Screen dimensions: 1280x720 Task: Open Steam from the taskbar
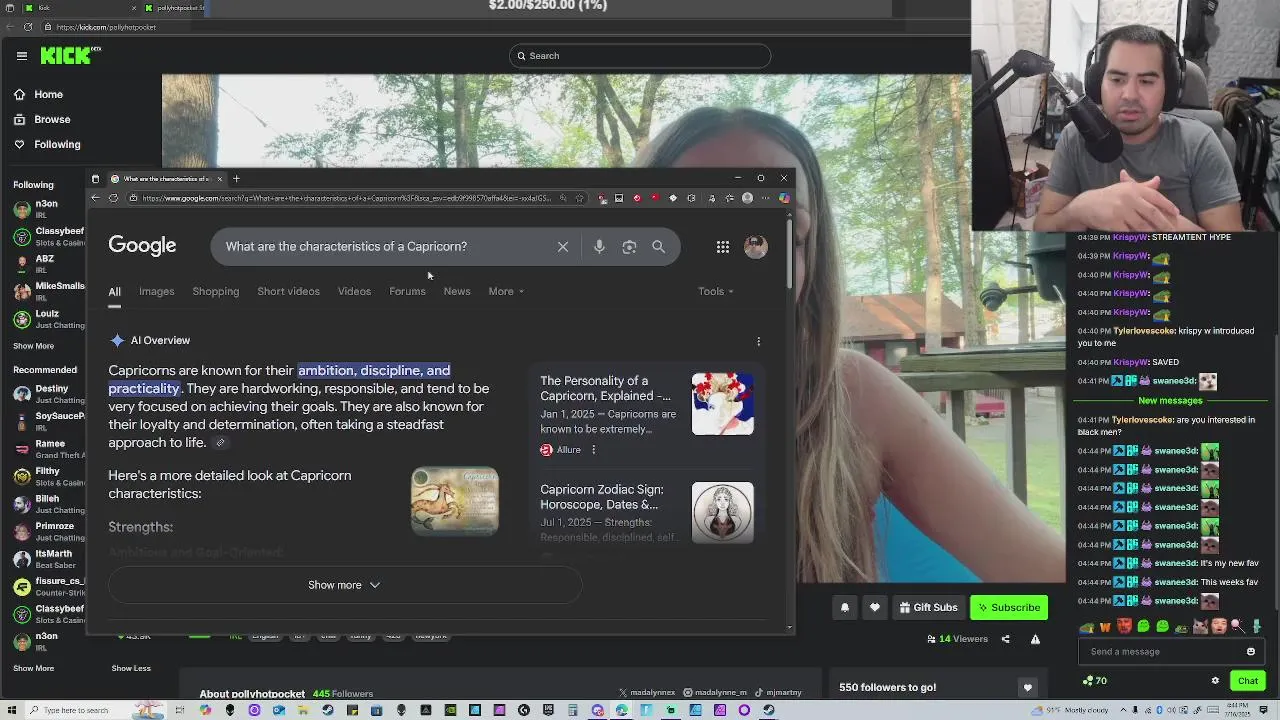[x=328, y=710]
